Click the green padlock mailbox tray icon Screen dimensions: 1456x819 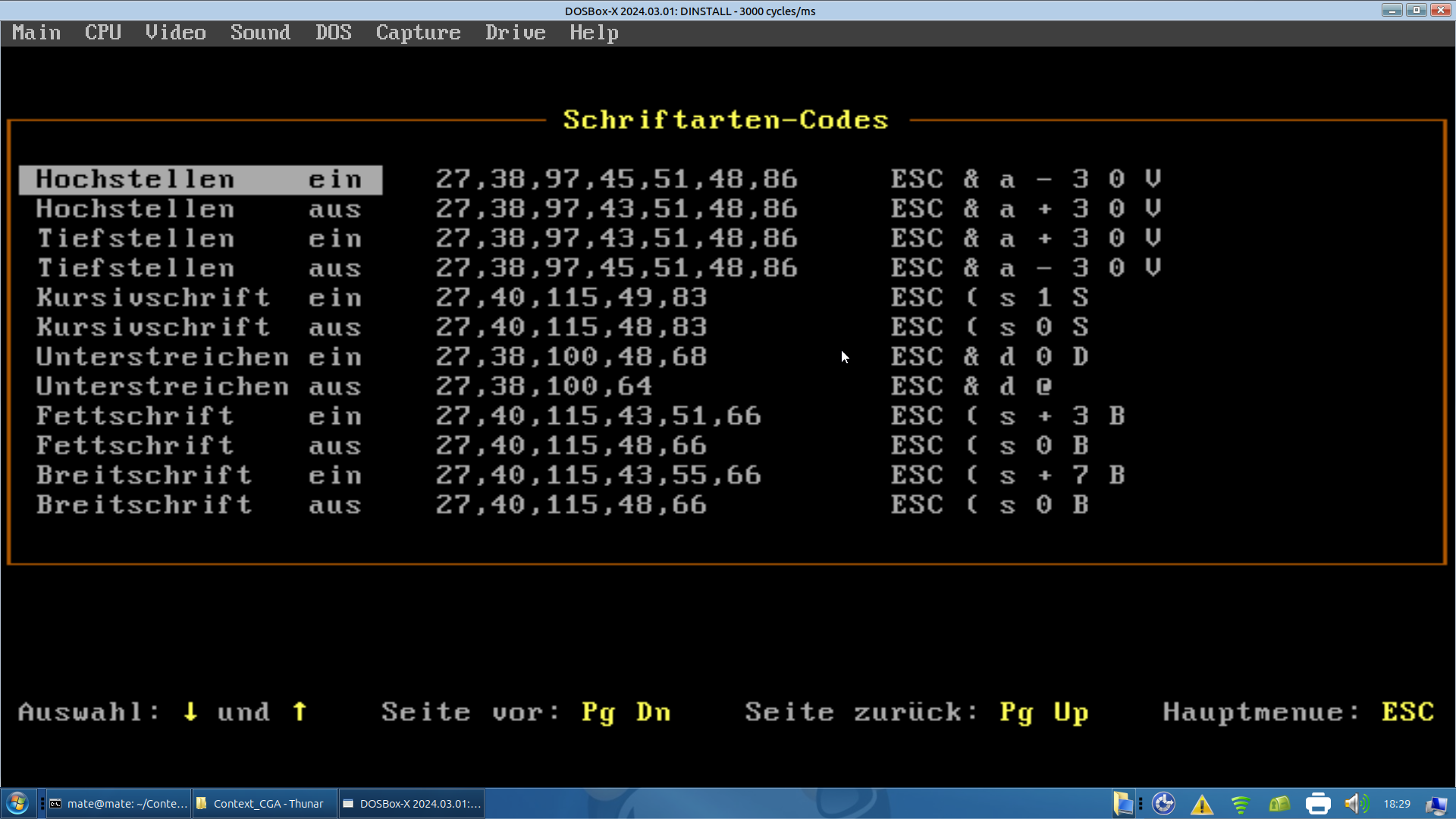click(x=1279, y=804)
